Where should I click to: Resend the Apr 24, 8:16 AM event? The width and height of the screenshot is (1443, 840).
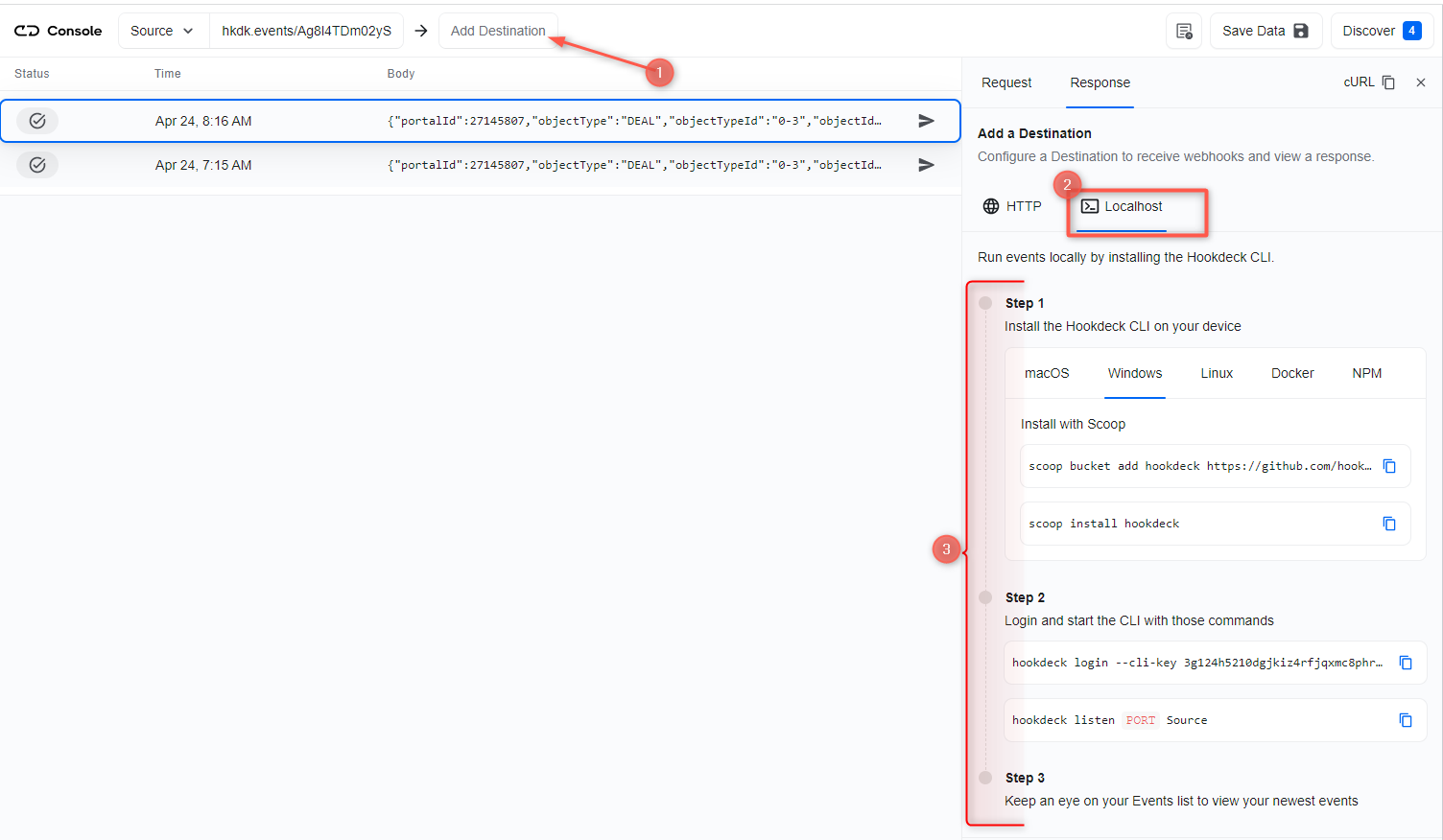coord(925,120)
